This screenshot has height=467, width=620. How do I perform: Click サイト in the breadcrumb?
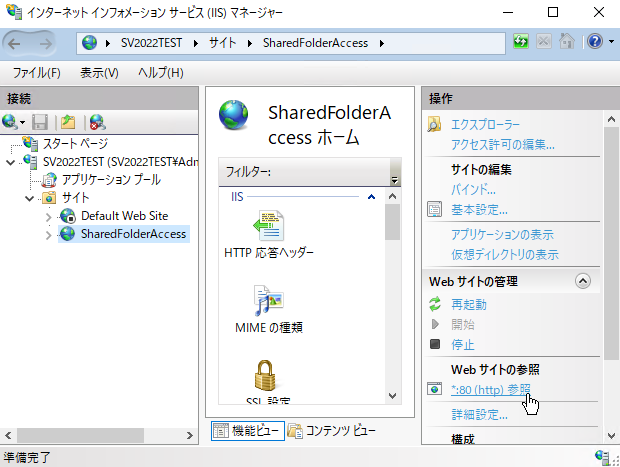pyautogui.click(x=223, y=43)
